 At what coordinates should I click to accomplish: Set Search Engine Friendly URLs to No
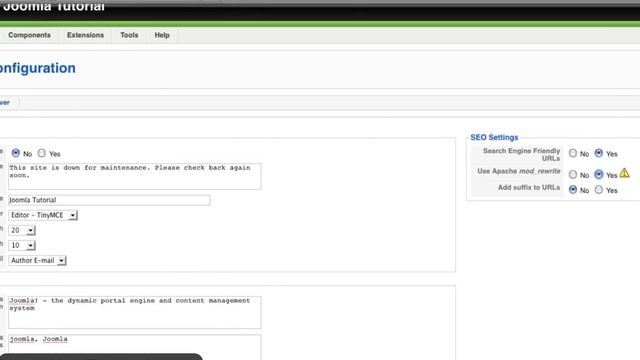pyautogui.click(x=573, y=153)
